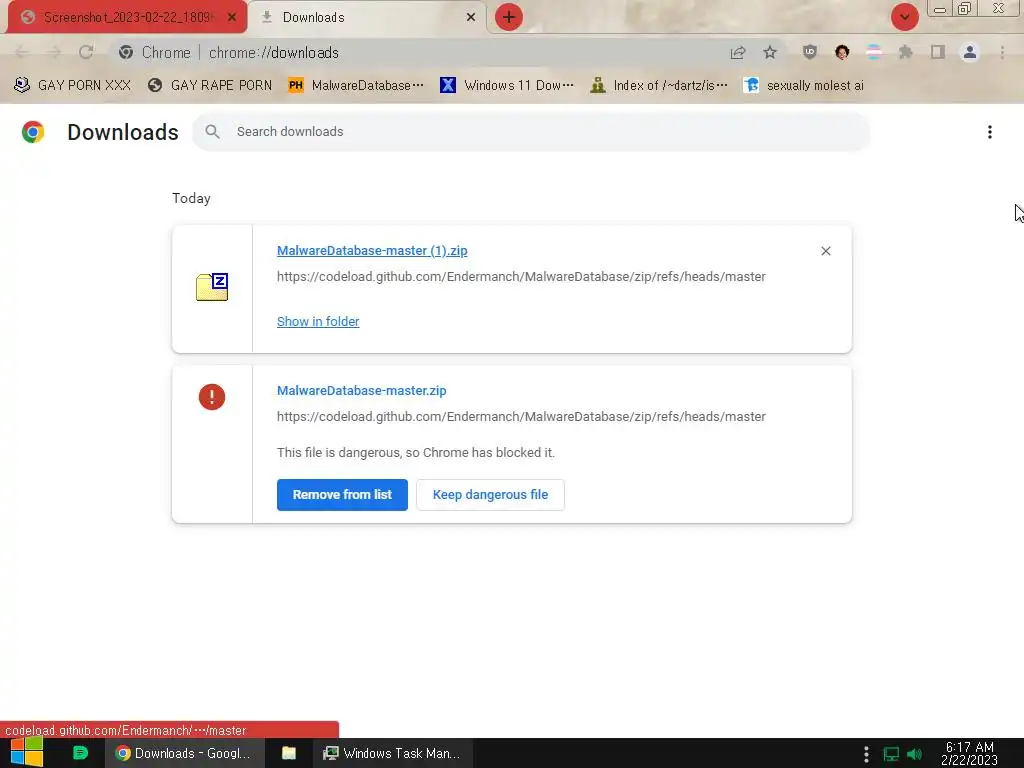
Task: Click the Chrome site info icon
Action: coord(126,52)
